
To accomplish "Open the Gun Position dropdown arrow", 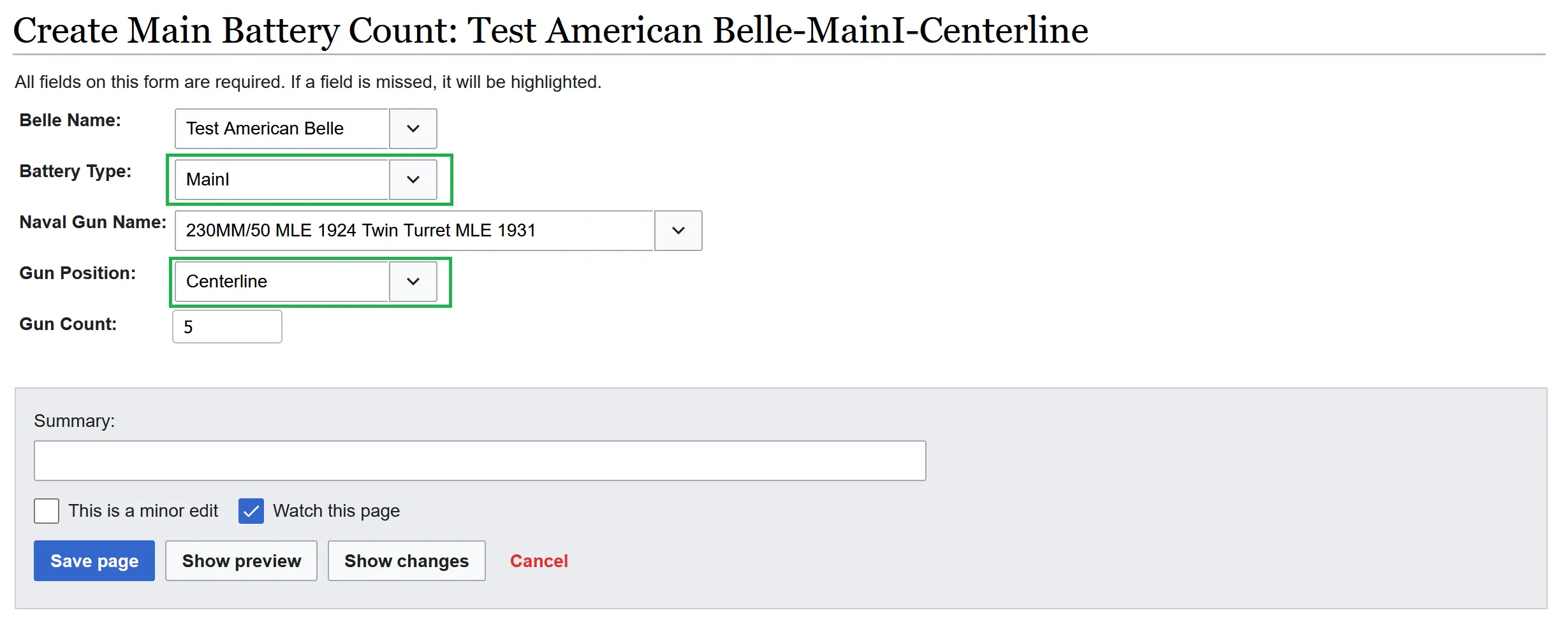I will click(x=413, y=282).
